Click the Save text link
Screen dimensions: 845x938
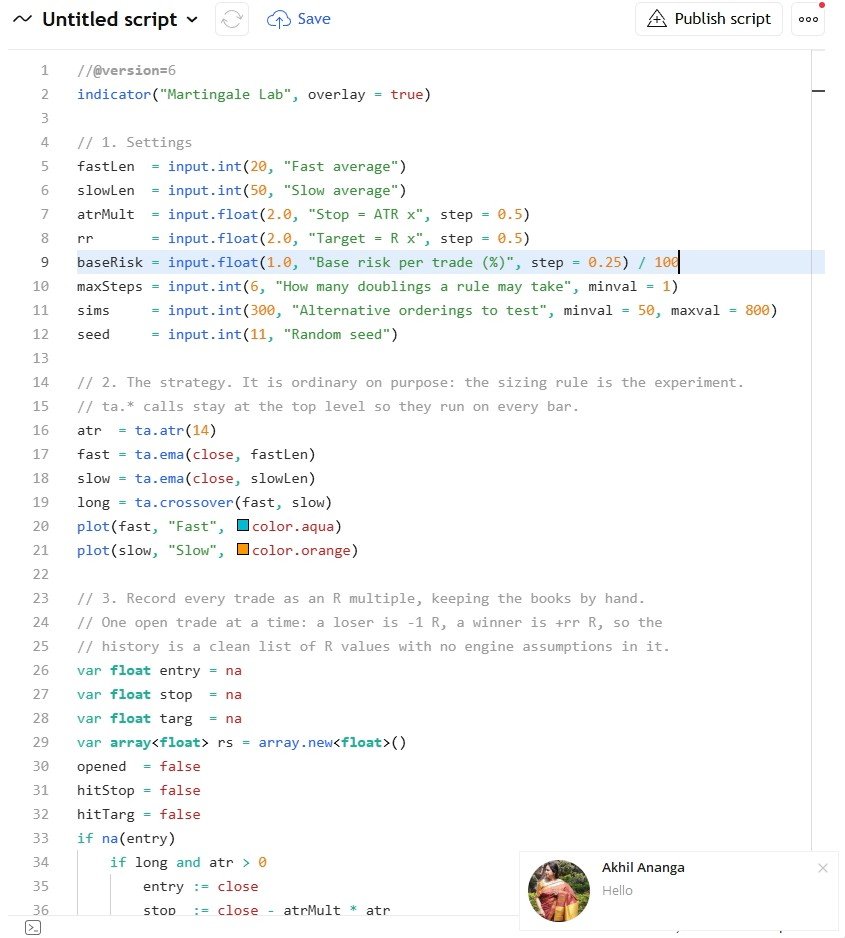314,19
